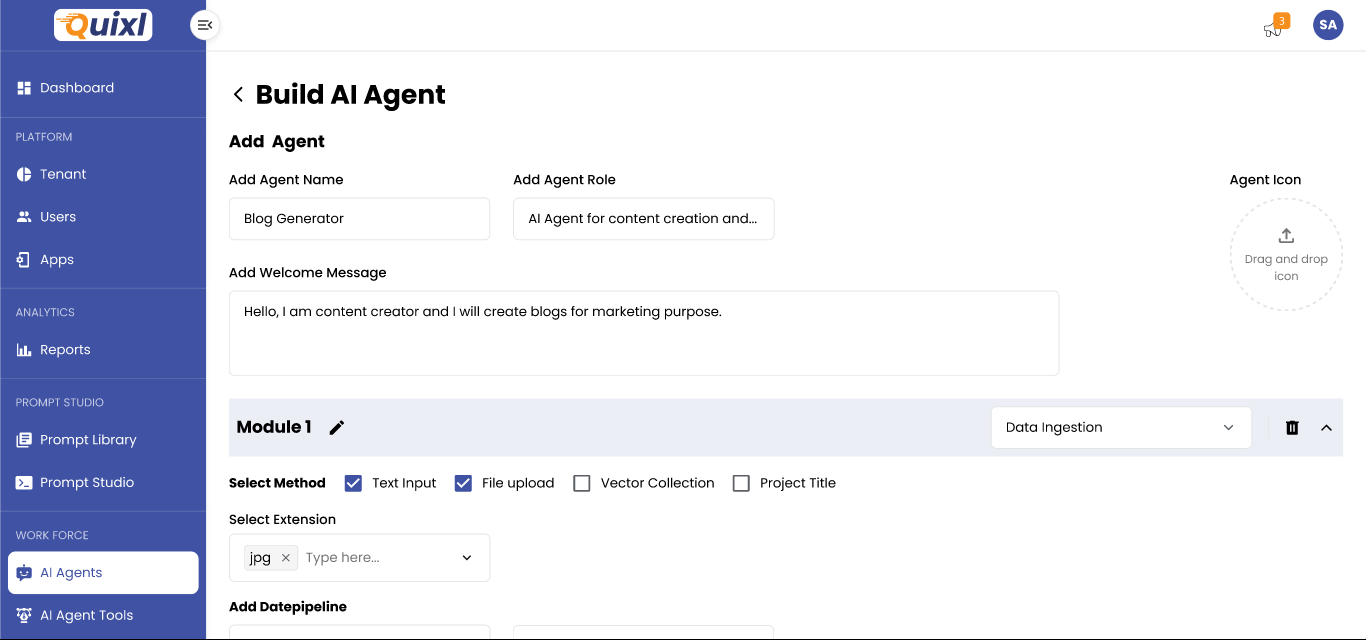Enable the Vector Collection checkbox
Screen dimensions: 1366x640
pyautogui.click(x=582, y=483)
